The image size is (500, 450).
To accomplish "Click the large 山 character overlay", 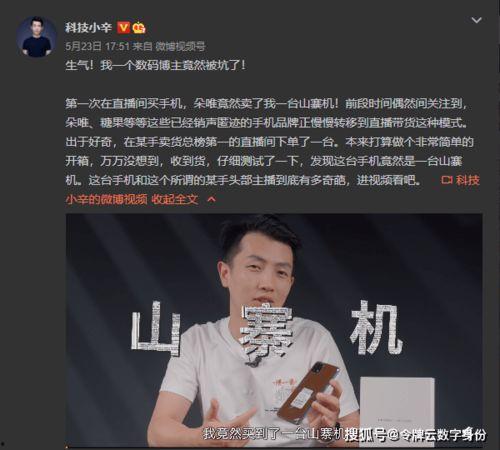I will (156, 328).
